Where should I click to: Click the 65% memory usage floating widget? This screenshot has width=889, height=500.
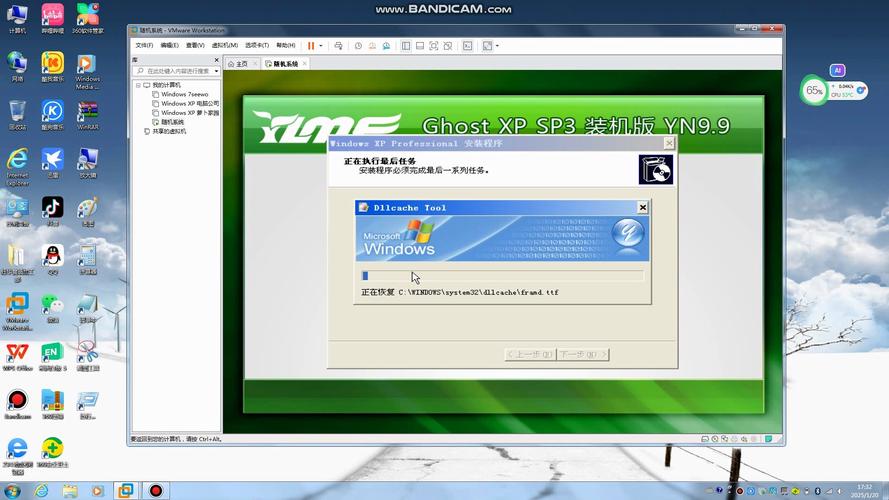[814, 90]
